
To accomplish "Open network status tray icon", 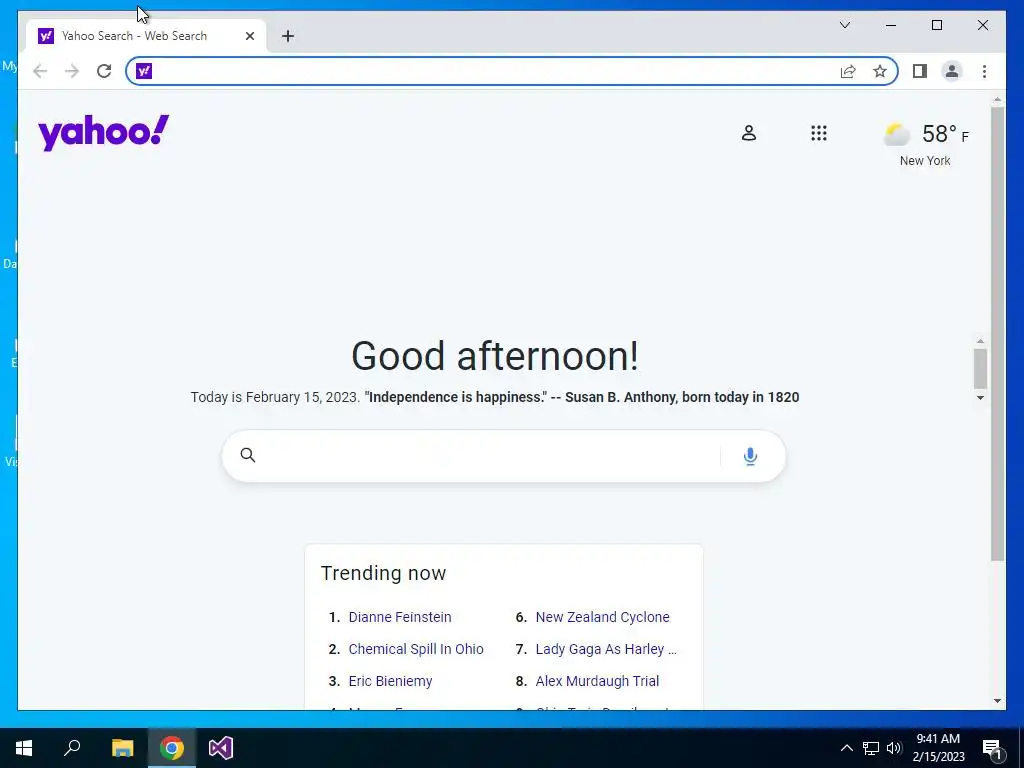I will (871, 748).
